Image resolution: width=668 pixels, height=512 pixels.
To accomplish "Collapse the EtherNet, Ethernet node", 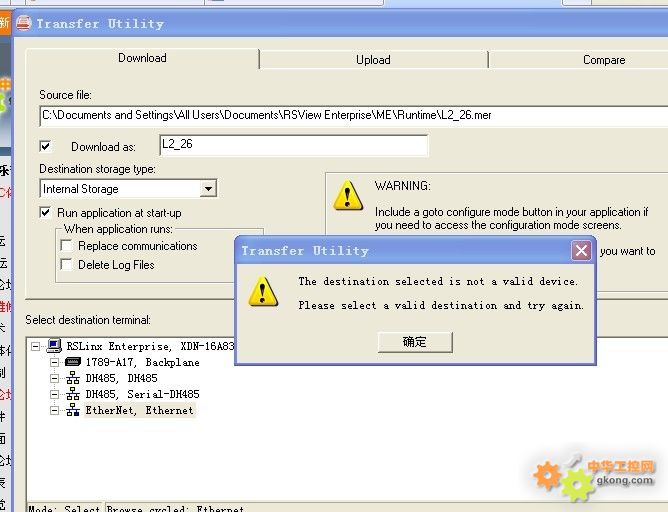I will pyautogui.click(x=54, y=410).
